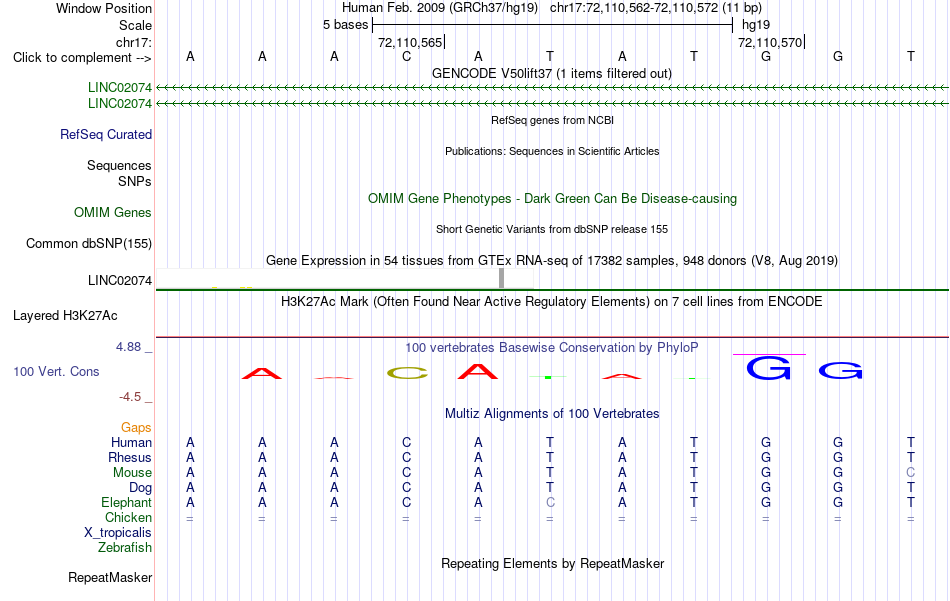Screen dimensions: 950x601
Task: Click the C base in the reference sequence row
Action: point(407,56)
